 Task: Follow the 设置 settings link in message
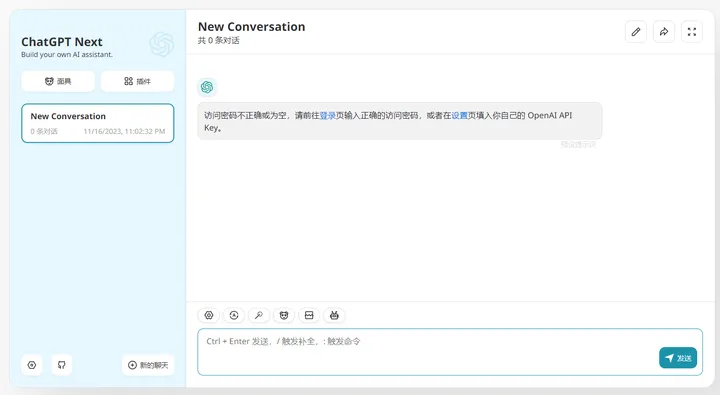pos(459,116)
